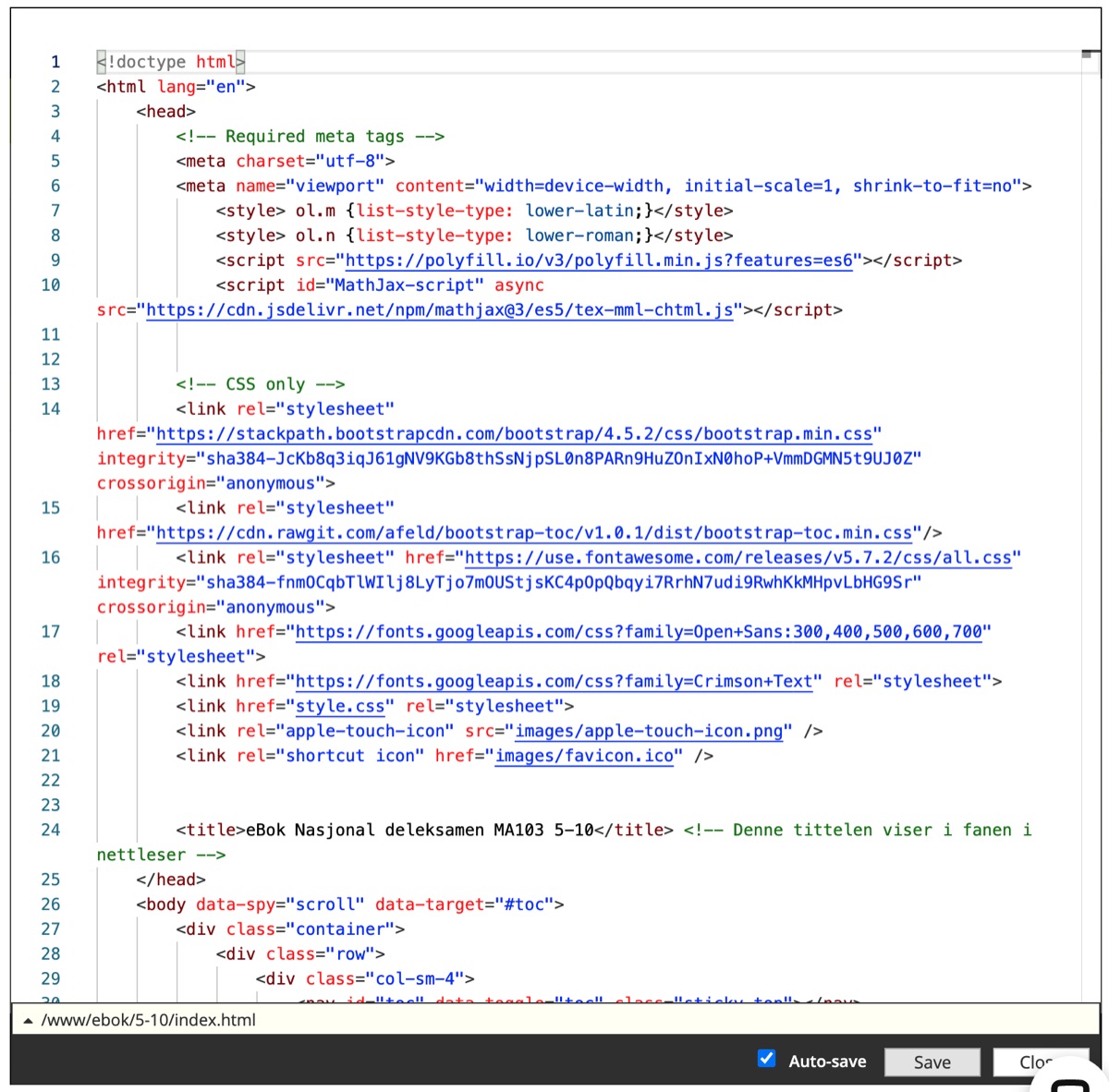Screen dimensions: 1109x1092
Task: Toggle the Auto-save checkbox
Action: [x=766, y=1059]
